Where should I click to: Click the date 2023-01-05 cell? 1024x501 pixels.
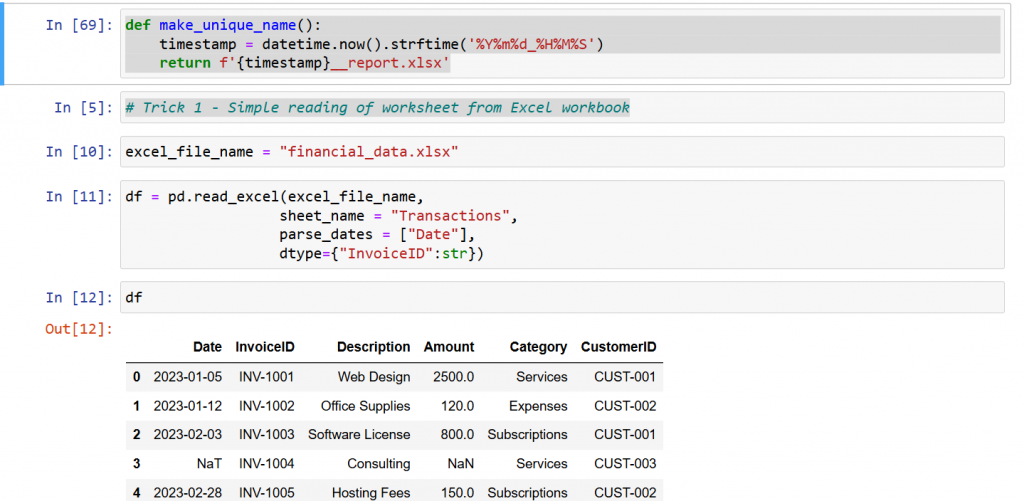click(188, 377)
